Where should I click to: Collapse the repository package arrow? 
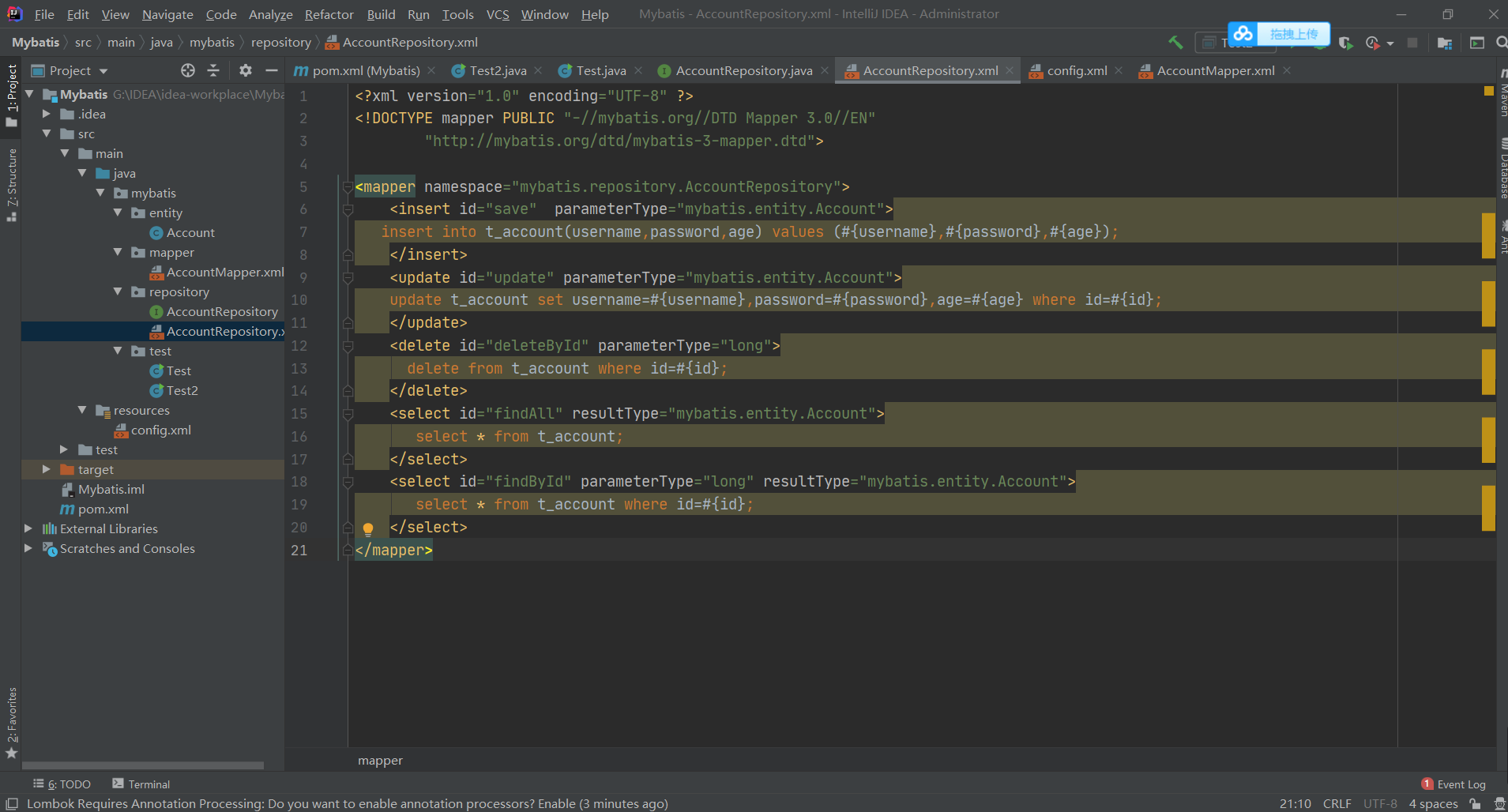(118, 291)
